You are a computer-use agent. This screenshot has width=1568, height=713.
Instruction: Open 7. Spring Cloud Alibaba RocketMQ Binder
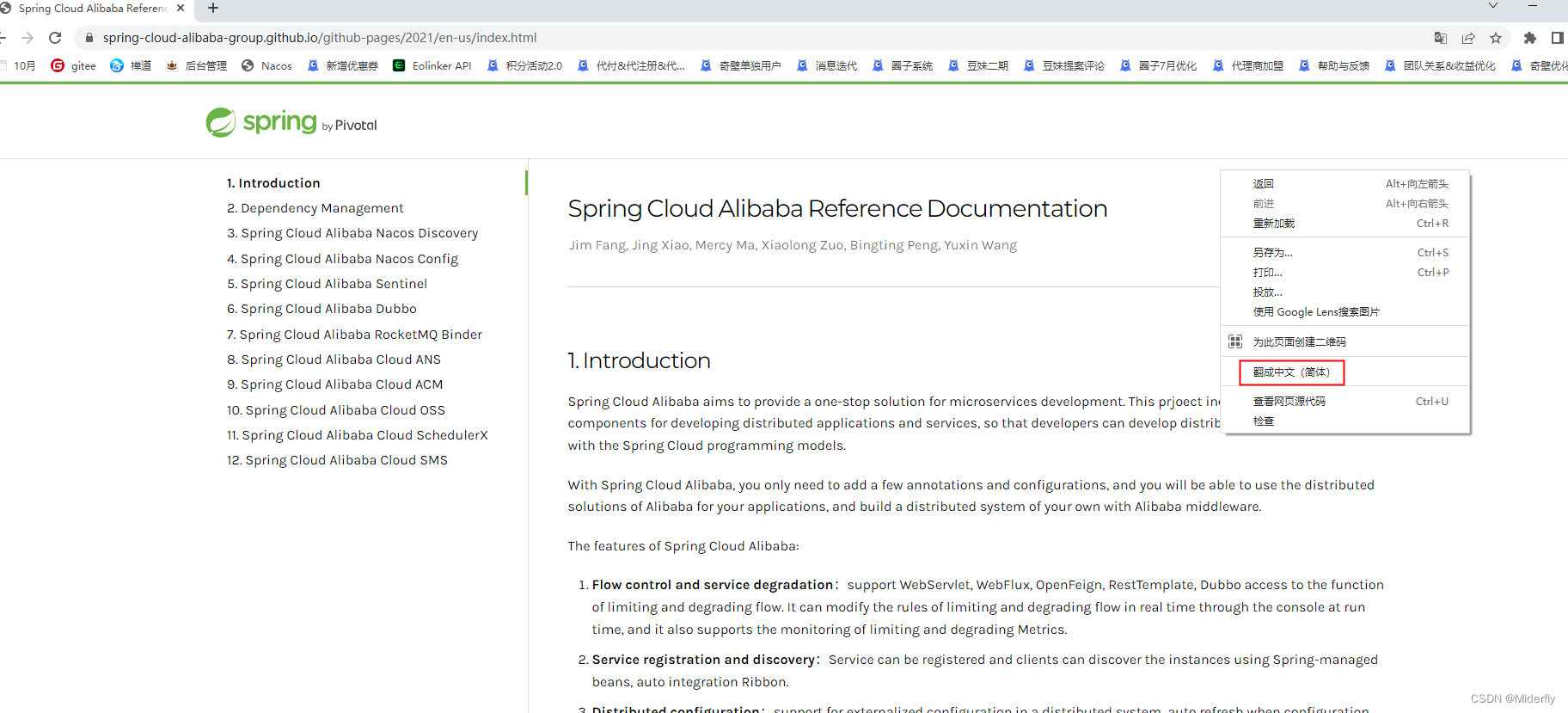point(354,335)
